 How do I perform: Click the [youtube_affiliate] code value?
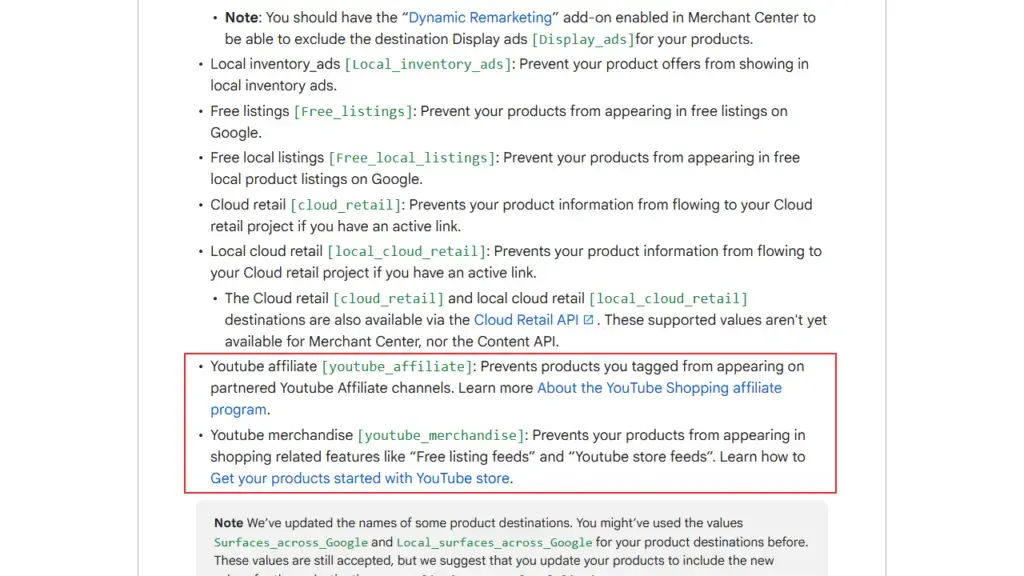point(396,367)
